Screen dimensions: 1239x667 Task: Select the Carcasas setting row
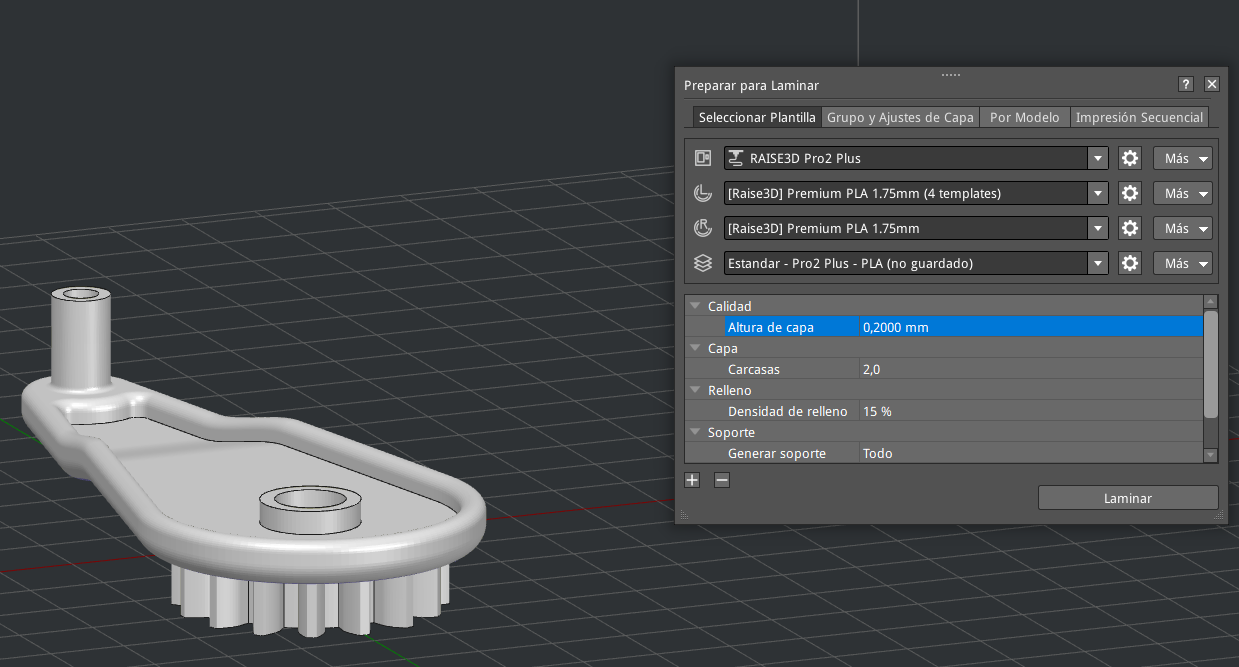[x=944, y=369]
